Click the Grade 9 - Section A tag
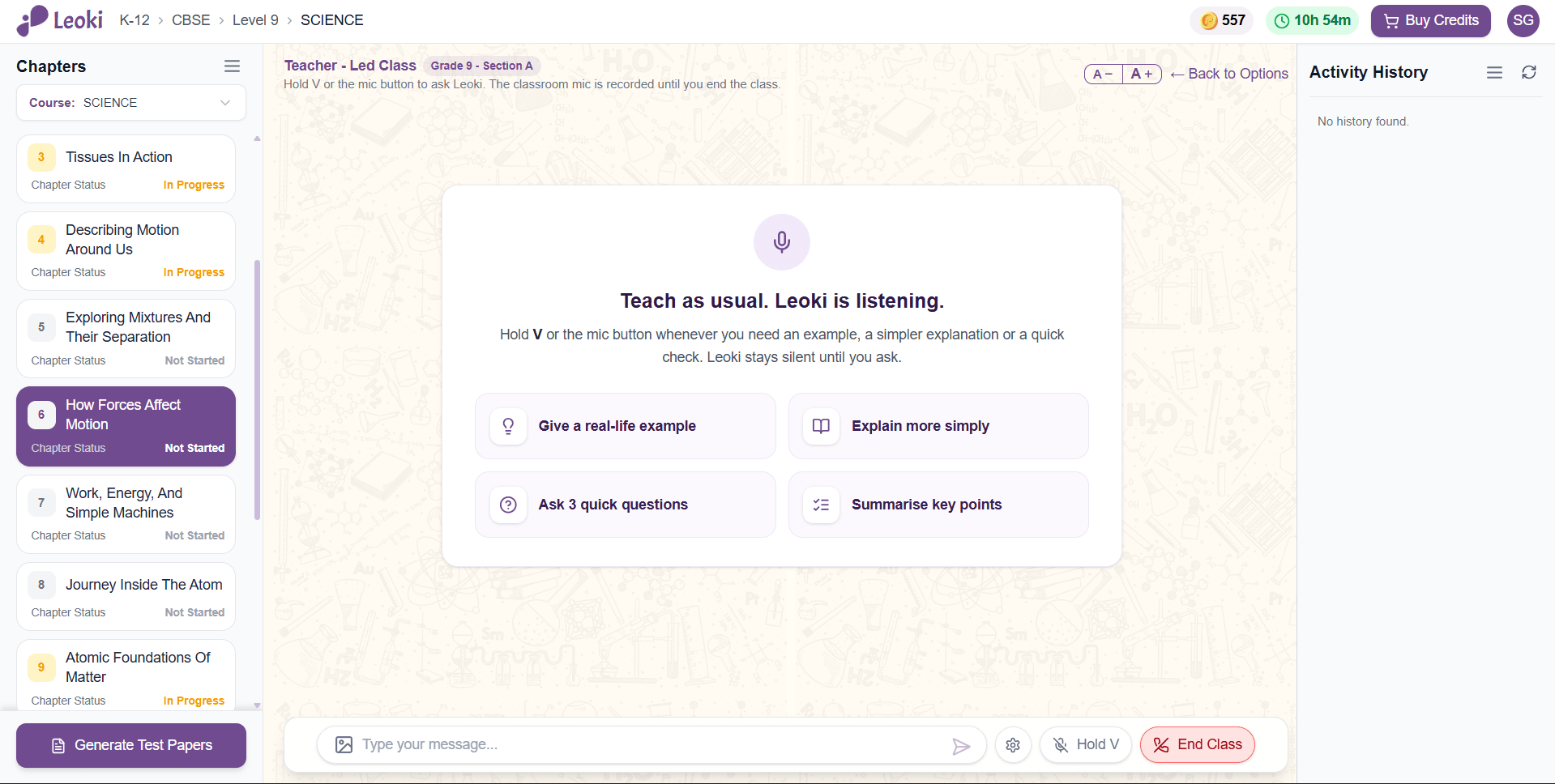Image resolution: width=1555 pixels, height=784 pixels. point(482,66)
